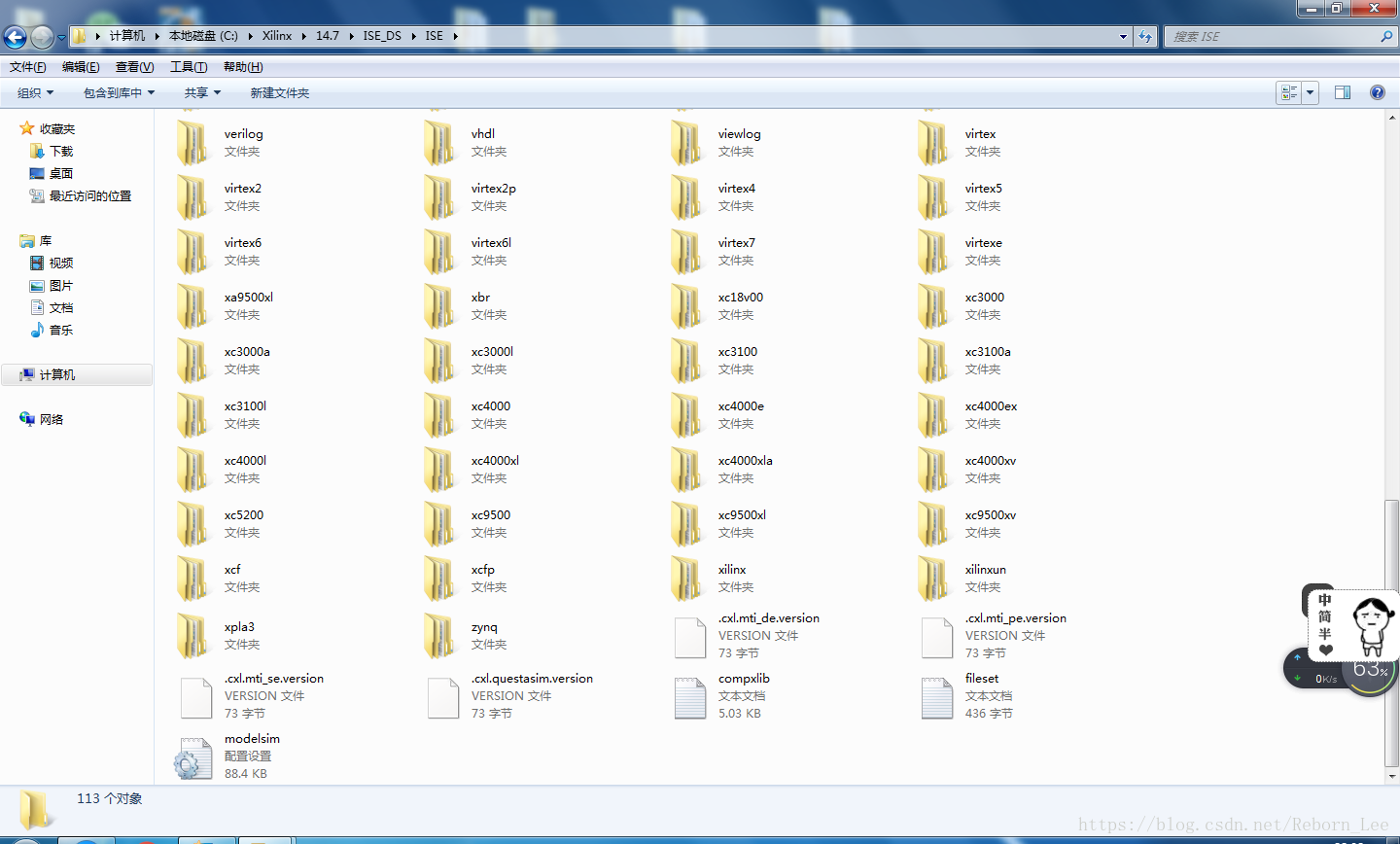Open view options dropdown arrow
Screen dimensions: 1400x844
point(1311,92)
